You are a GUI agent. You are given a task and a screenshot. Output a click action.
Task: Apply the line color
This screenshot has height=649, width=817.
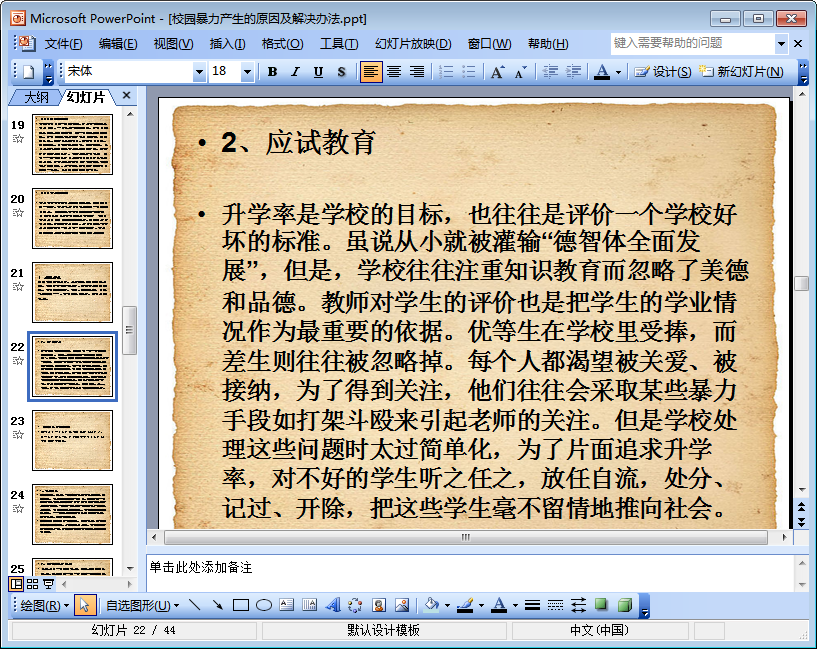click(x=465, y=605)
